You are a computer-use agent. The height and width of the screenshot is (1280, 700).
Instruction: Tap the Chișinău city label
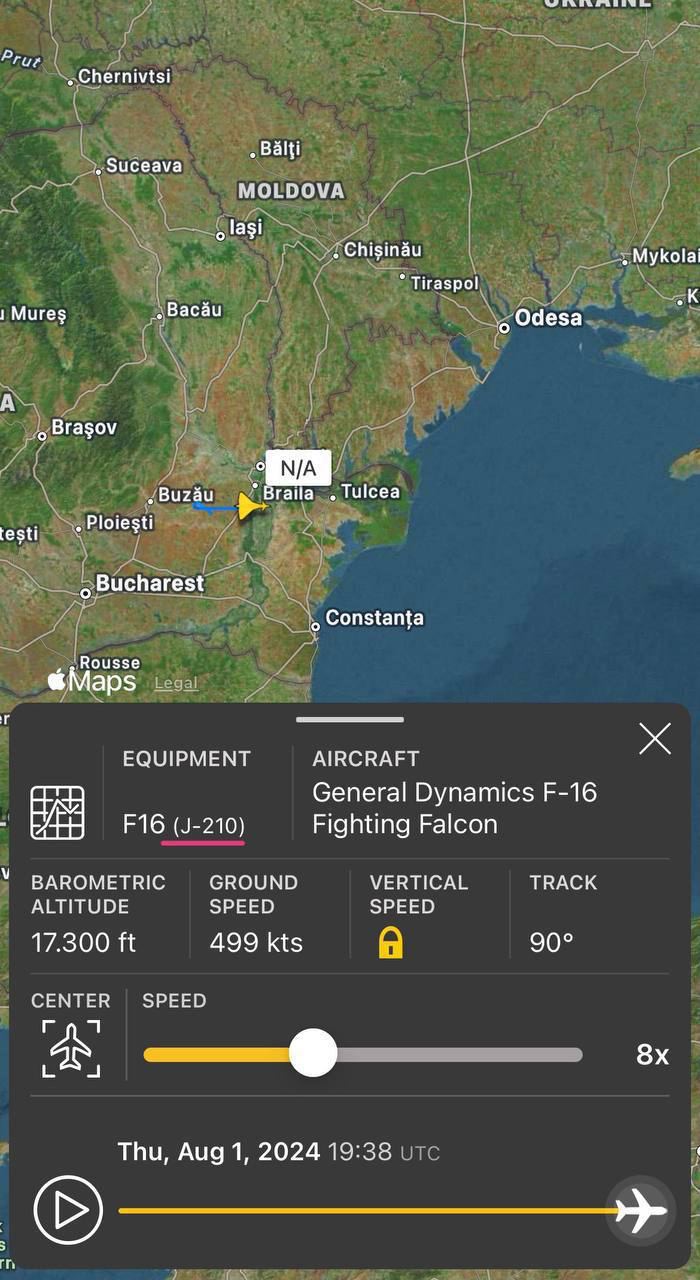tap(383, 250)
